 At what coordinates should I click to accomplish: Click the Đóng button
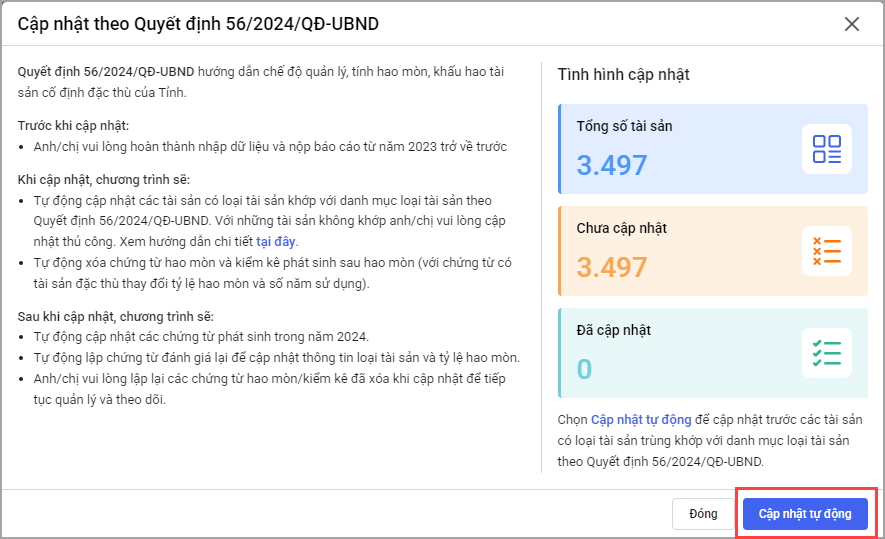tap(703, 514)
